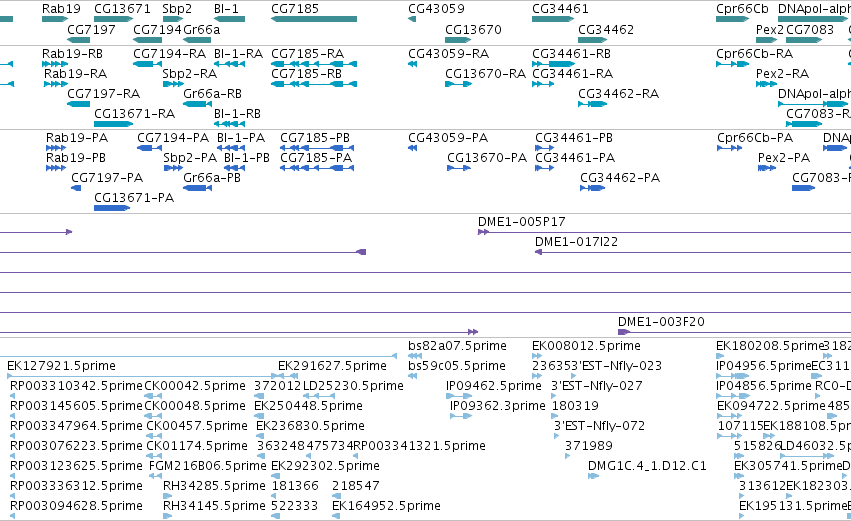The width and height of the screenshot is (851, 521).
Task: Select the Pex2 gene label
Action: click(770, 29)
